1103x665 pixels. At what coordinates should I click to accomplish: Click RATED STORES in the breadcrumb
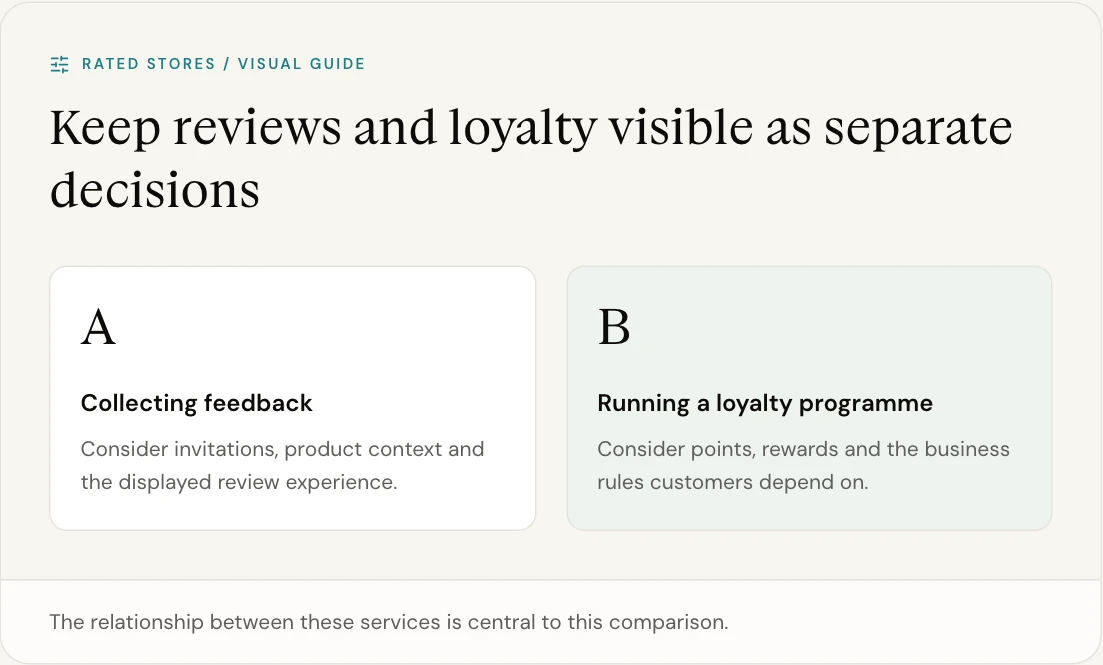[x=148, y=64]
